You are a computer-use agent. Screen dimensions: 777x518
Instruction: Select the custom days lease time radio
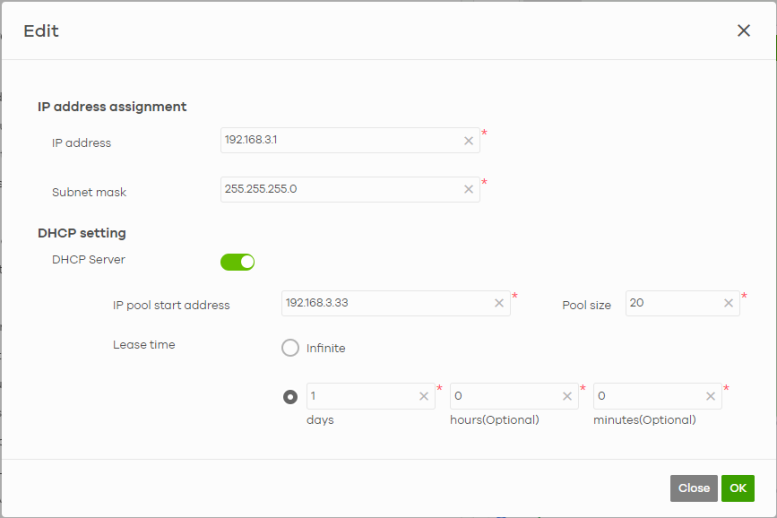[290, 397]
